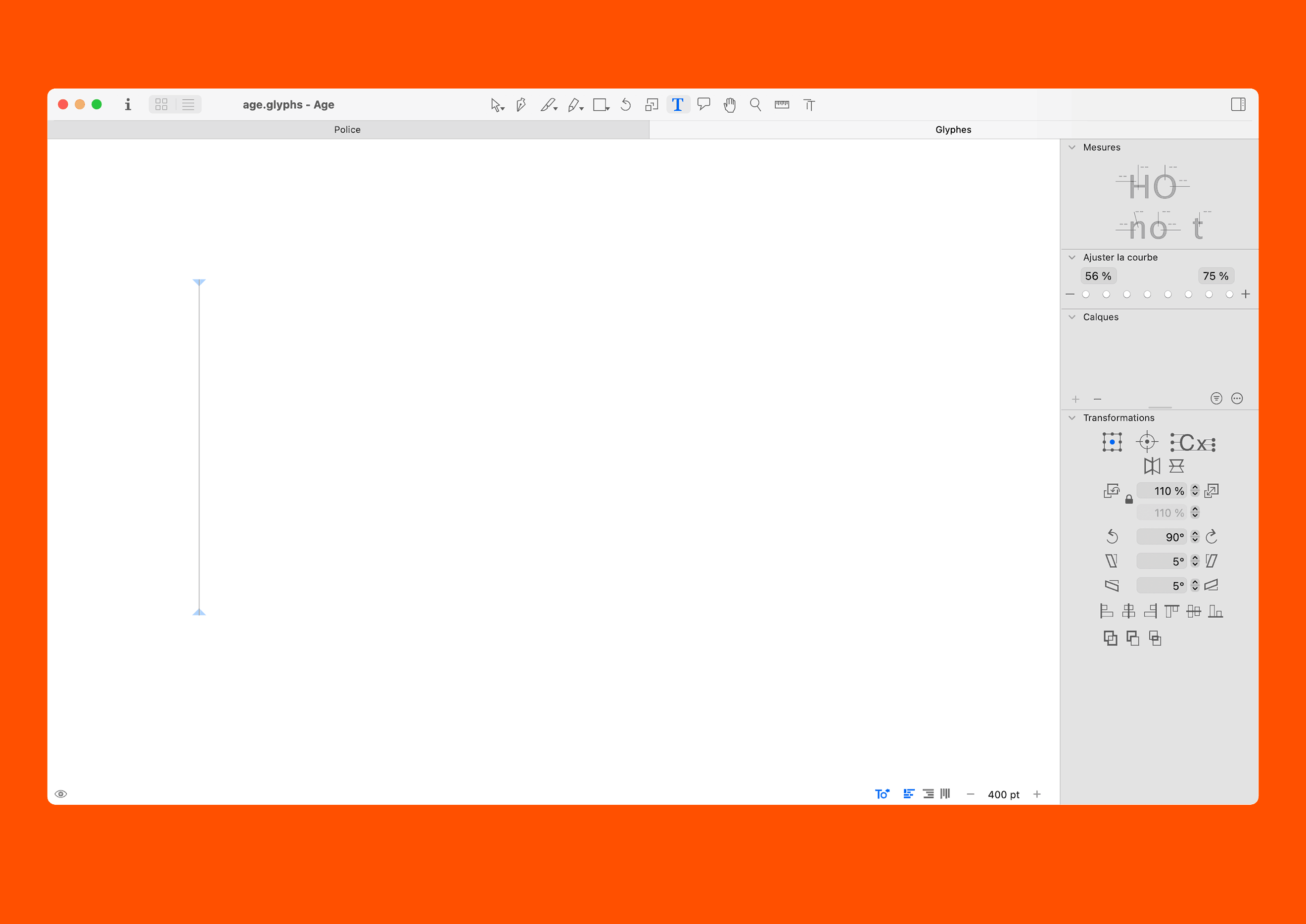Collapse the Transformations section
The width and height of the screenshot is (1306, 924).
[x=1072, y=417]
